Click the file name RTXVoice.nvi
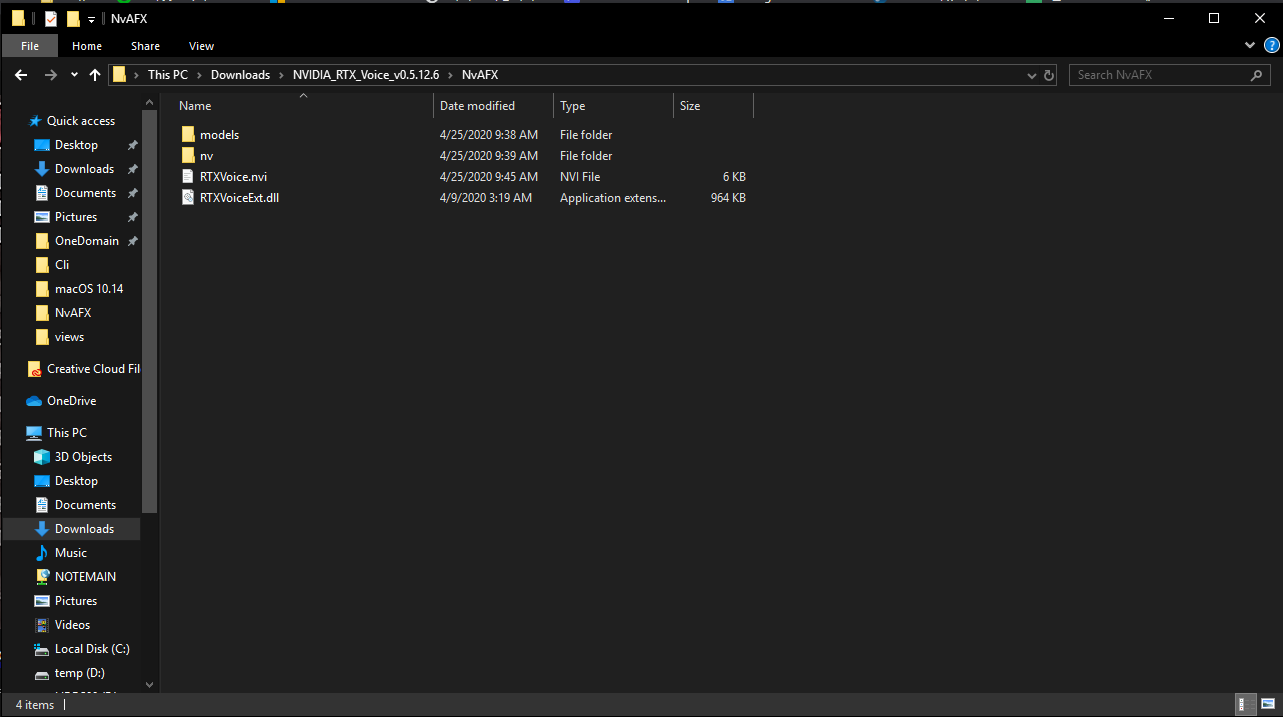Screen dimensions: 1283x717 click(233, 177)
